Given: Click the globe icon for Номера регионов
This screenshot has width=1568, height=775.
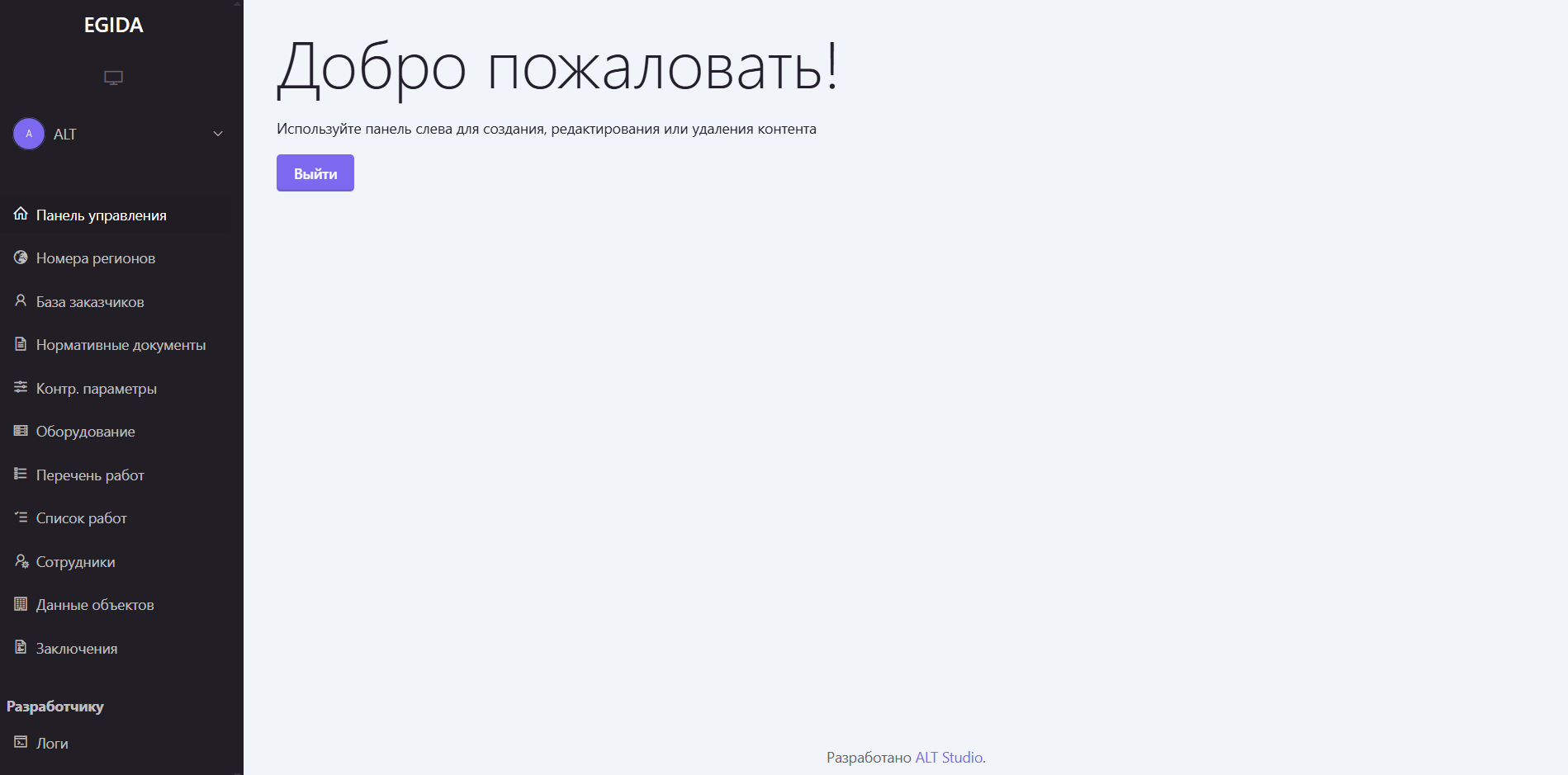Looking at the screenshot, I should (21, 258).
